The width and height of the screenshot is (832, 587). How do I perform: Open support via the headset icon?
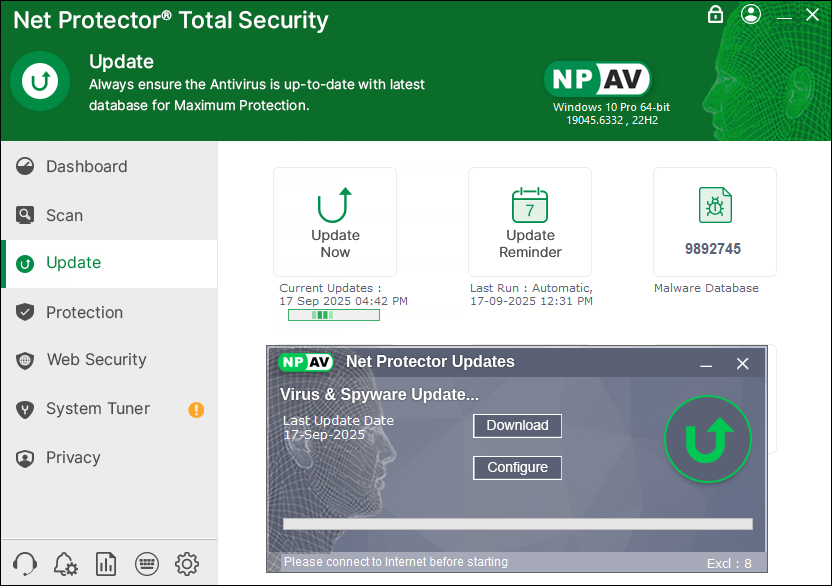point(27,564)
